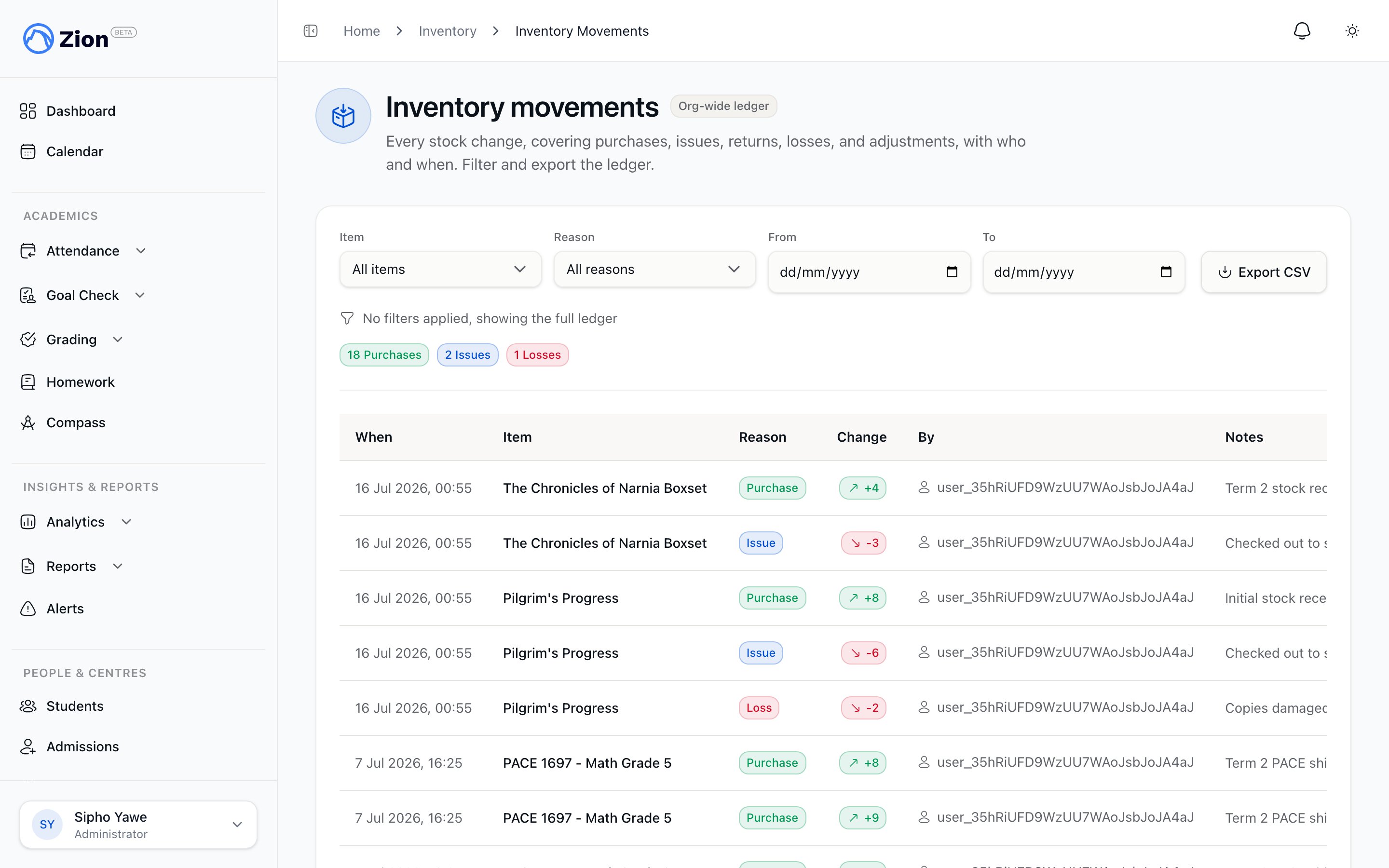This screenshot has height=868, width=1389.
Task: Click the To date field
Action: click(1084, 272)
